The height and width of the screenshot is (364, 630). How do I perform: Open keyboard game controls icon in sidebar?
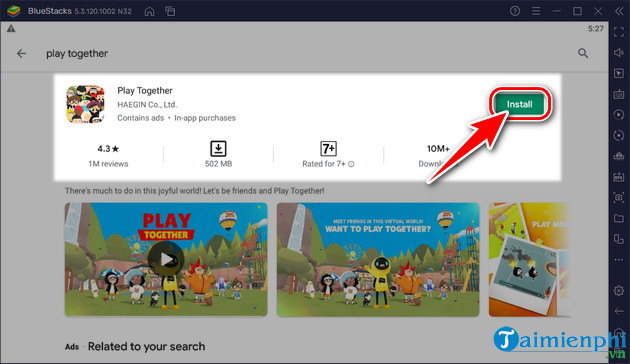point(619,94)
